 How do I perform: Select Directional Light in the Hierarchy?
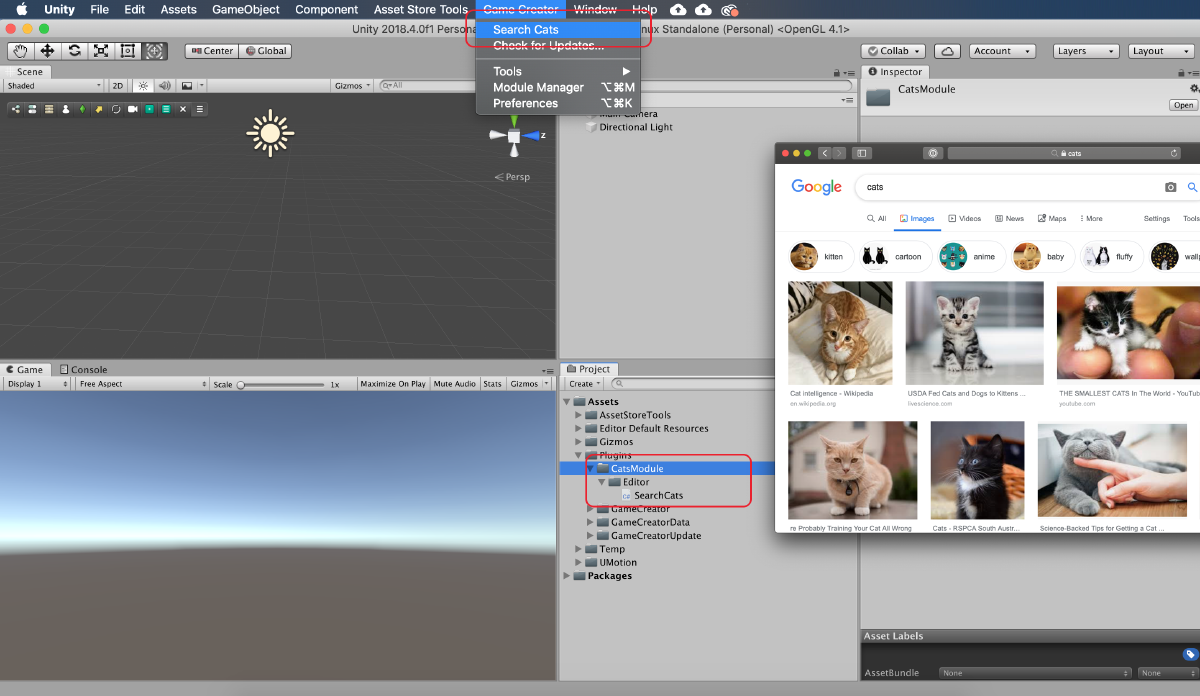(636, 127)
